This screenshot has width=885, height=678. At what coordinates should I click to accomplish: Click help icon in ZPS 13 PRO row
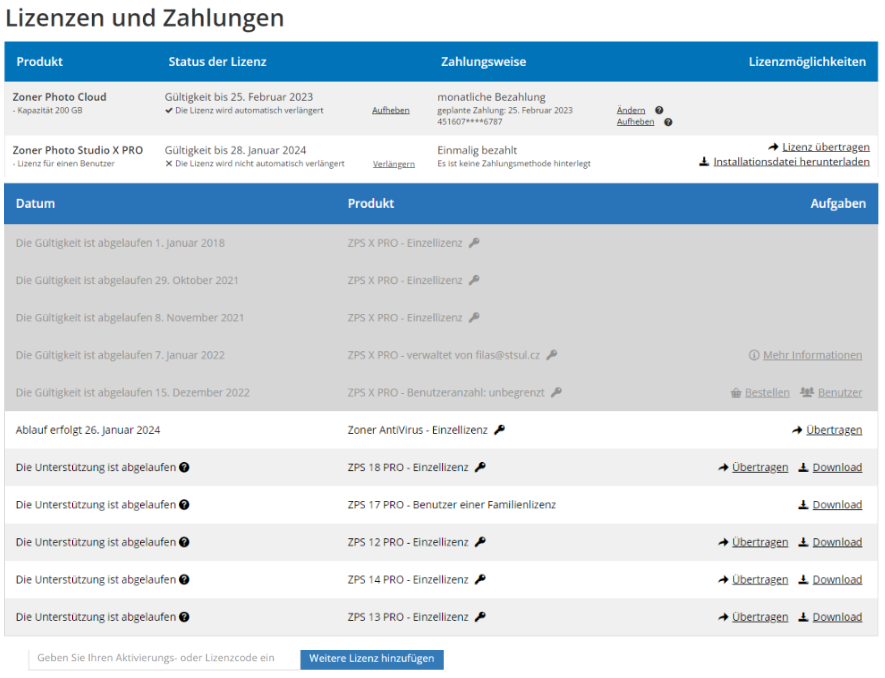point(185,617)
